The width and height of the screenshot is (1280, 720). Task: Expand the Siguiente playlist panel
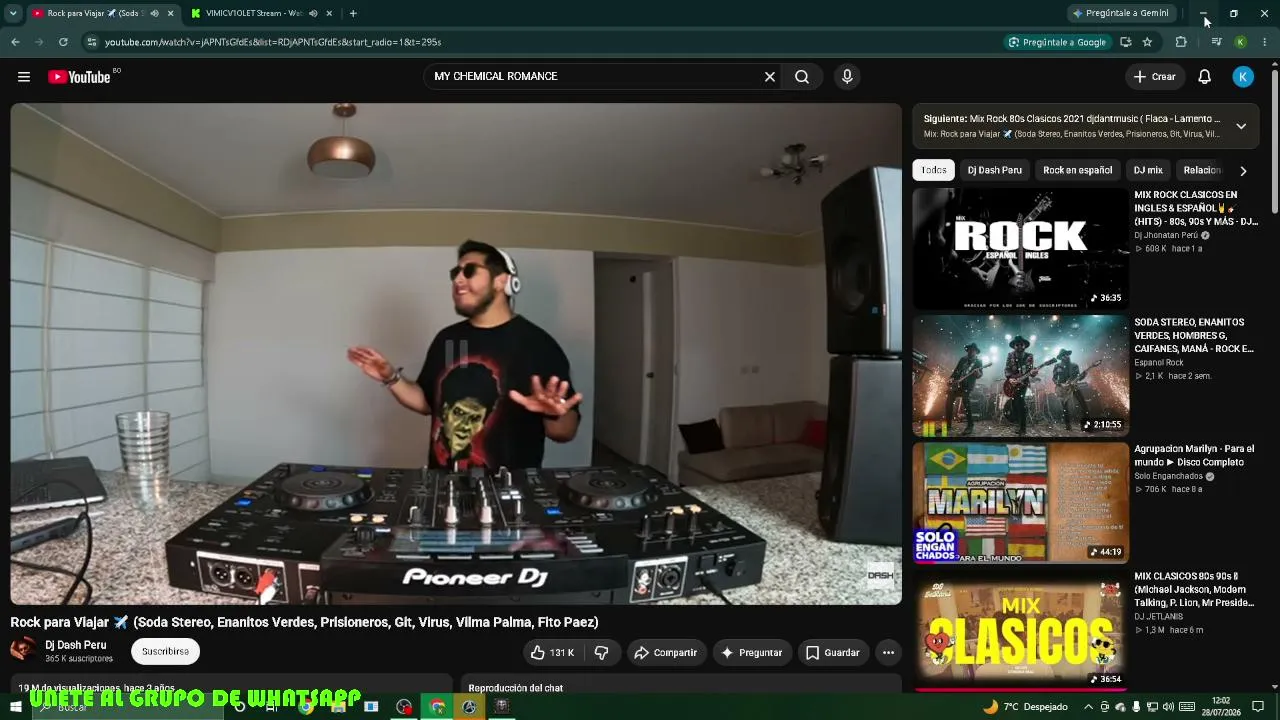(x=1241, y=126)
